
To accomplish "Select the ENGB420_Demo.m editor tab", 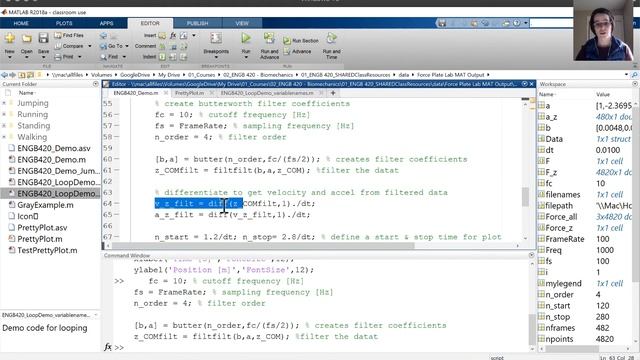I will coord(136,93).
